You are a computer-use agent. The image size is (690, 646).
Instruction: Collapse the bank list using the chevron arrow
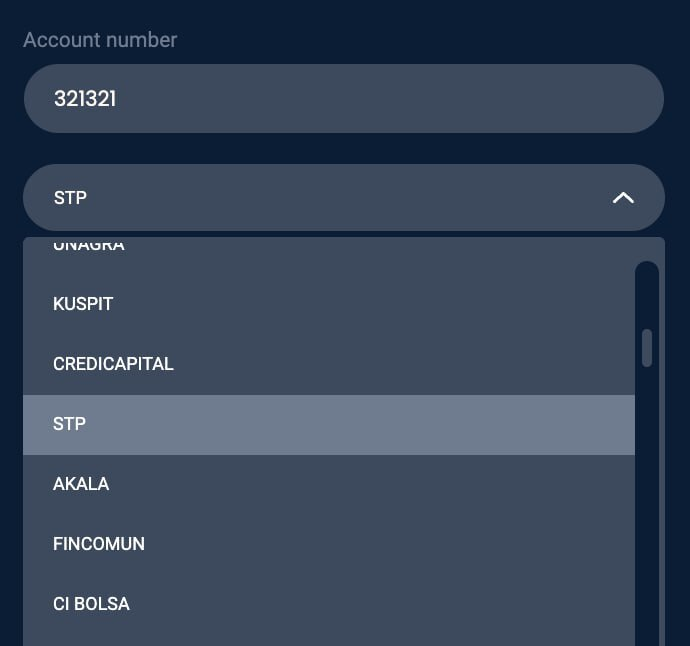point(623,198)
